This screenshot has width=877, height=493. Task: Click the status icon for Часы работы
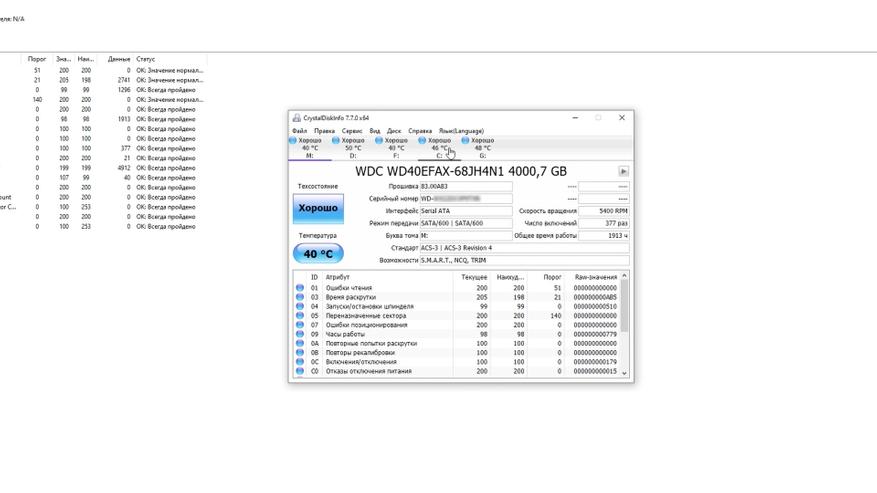(x=300, y=334)
